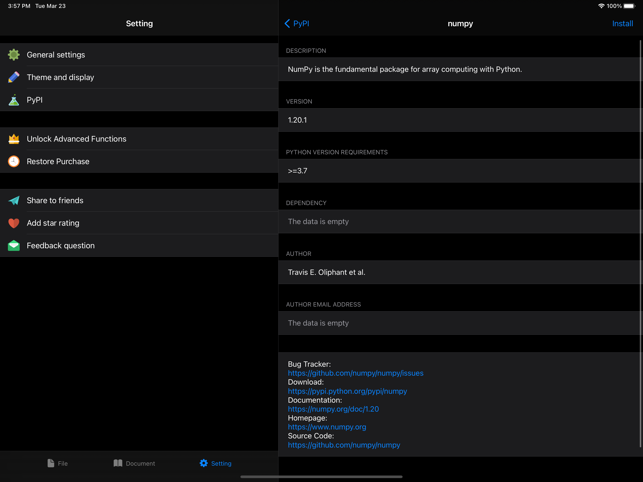The height and width of the screenshot is (482, 643).
Task: Check the battery status icon
Action: 629,6
